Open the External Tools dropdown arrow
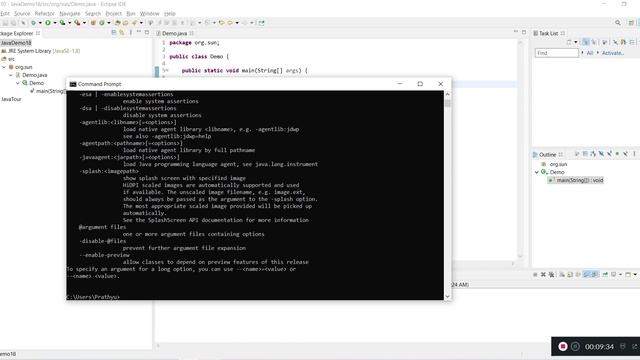Viewport: 640px width, 360px height. [84, 23]
